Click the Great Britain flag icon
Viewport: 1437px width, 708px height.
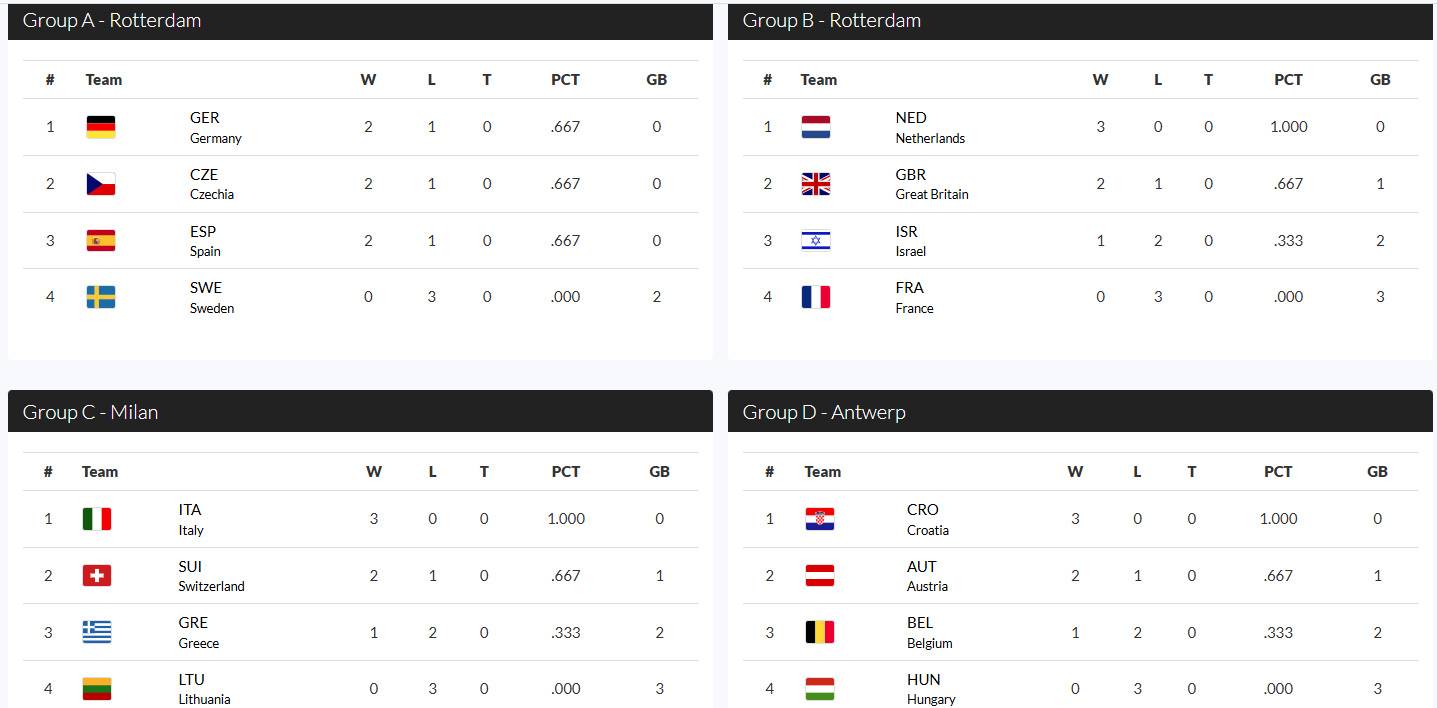pyautogui.click(x=816, y=184)
